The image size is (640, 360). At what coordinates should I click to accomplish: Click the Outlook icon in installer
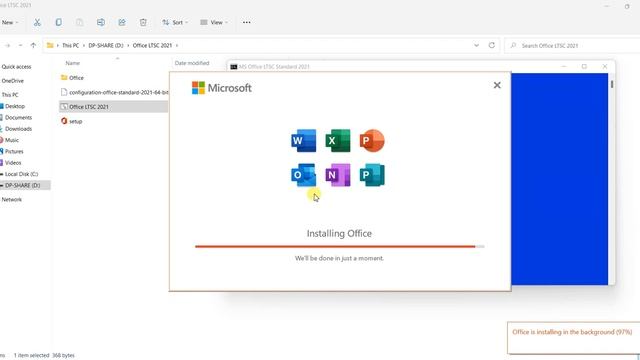click(x=303, y=175)
